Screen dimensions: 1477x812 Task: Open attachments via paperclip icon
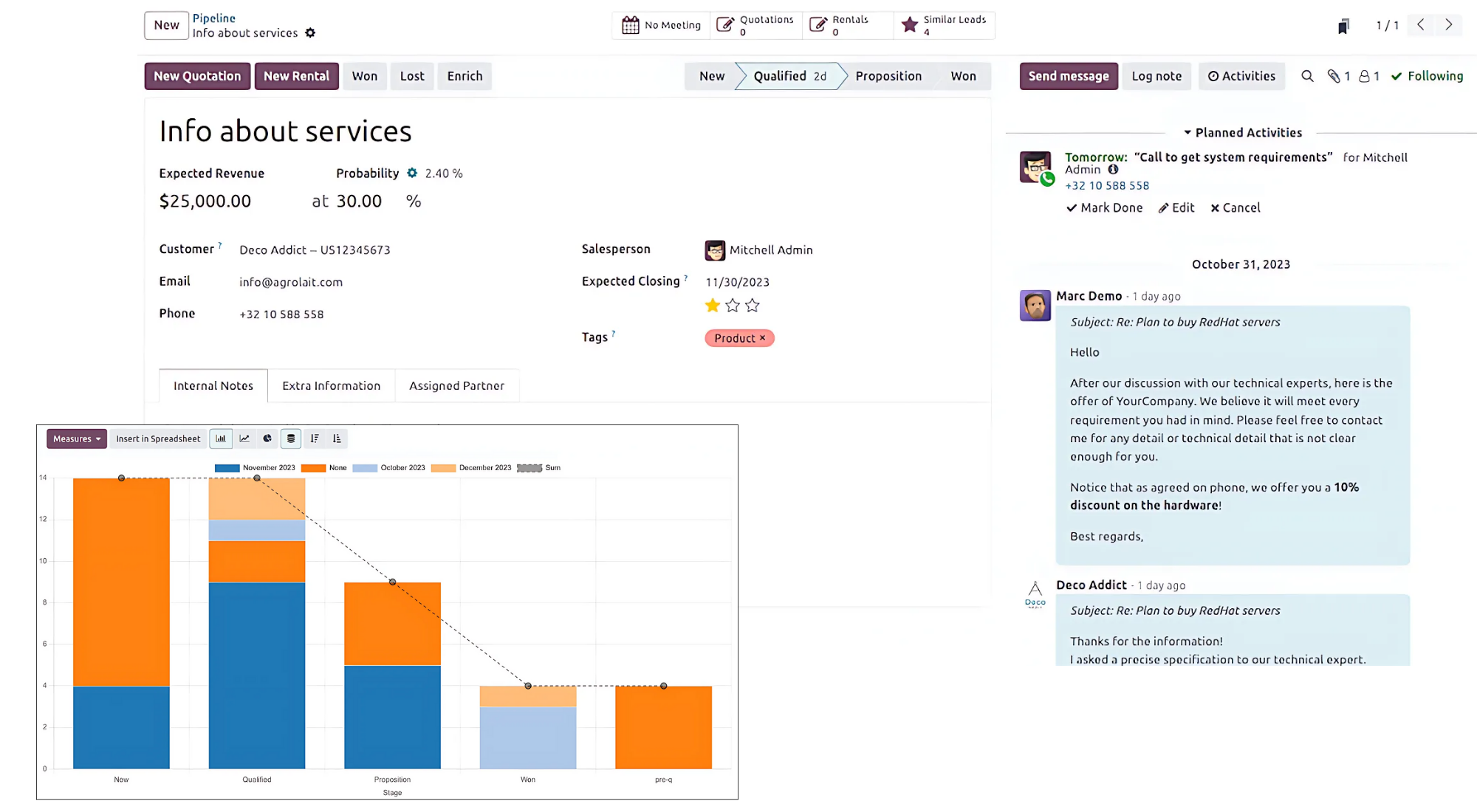click(1334, 76)
